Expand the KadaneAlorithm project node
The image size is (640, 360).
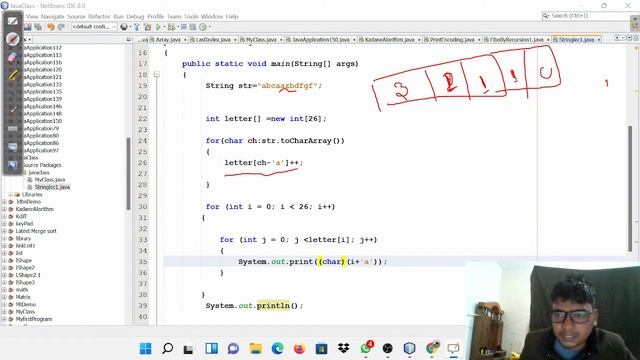pyautogui.click(x=4, y=209)
